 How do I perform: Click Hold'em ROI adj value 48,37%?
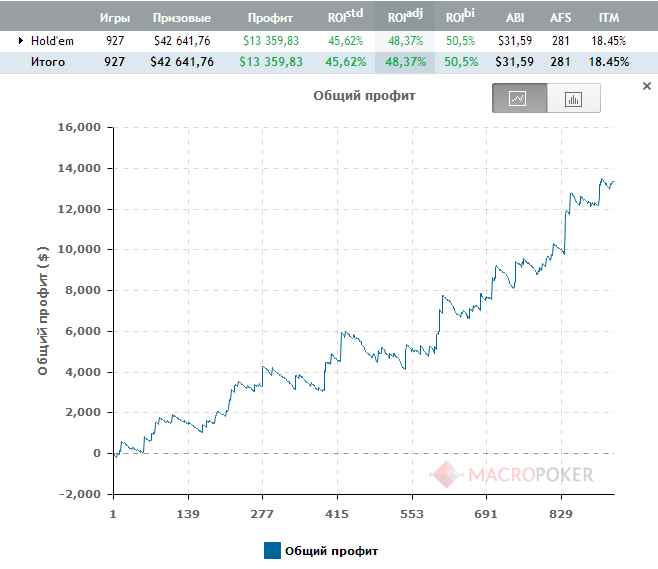405,41
